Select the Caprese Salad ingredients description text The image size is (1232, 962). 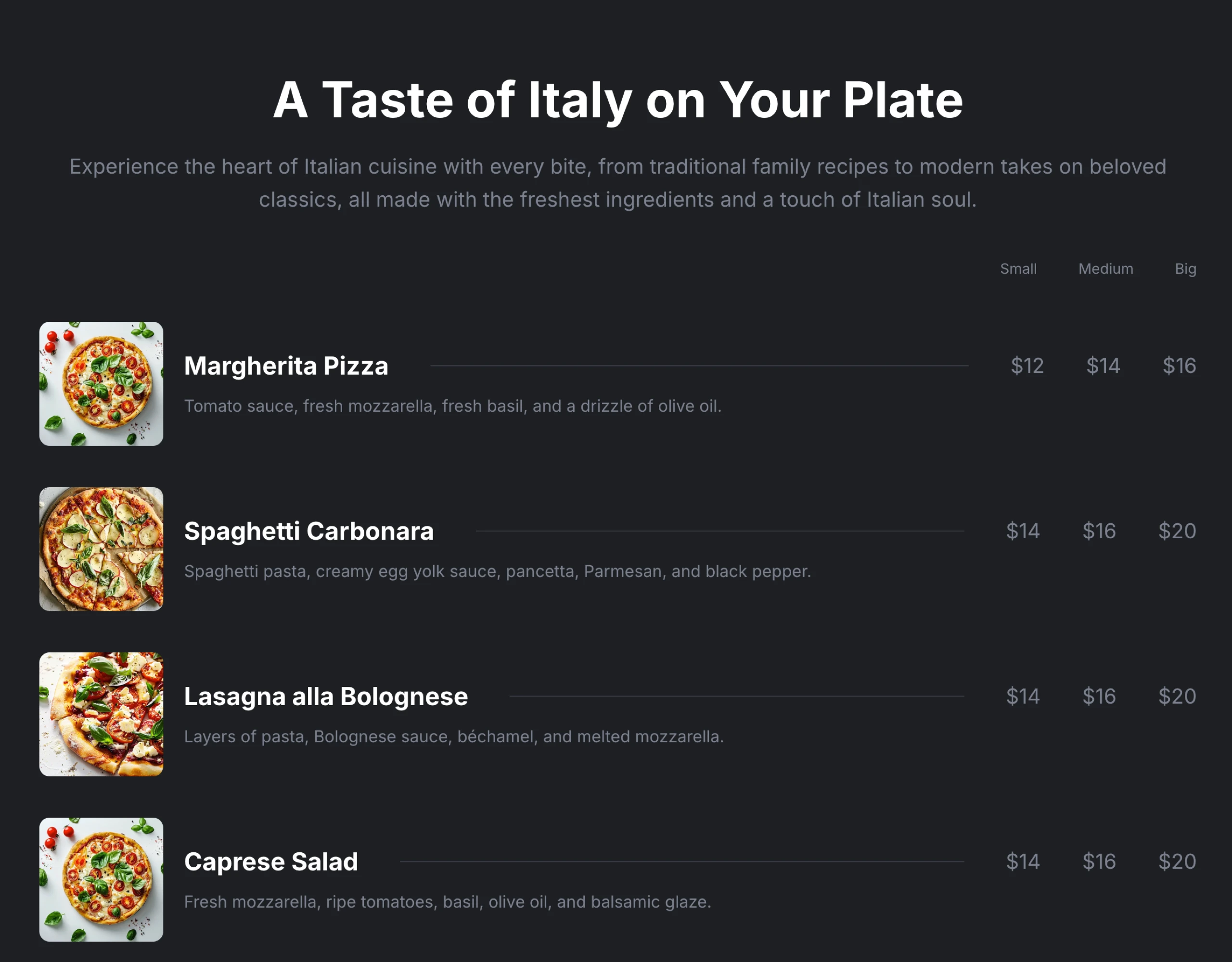tap(448, 902)
